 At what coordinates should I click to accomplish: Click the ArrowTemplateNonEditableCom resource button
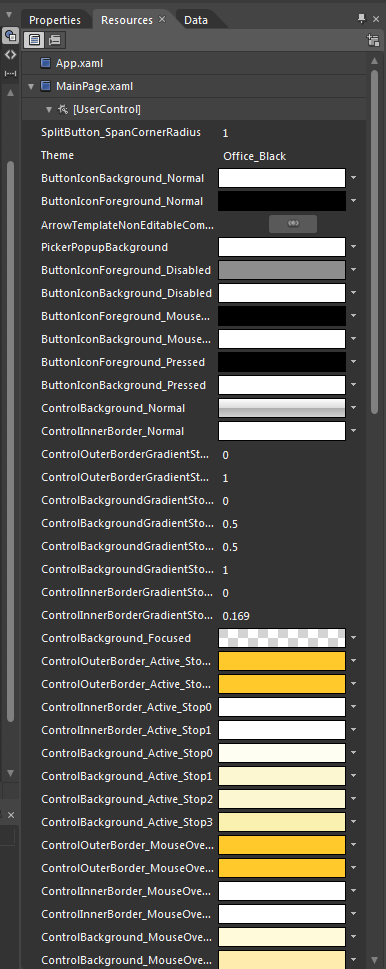(x=293, y=224)
